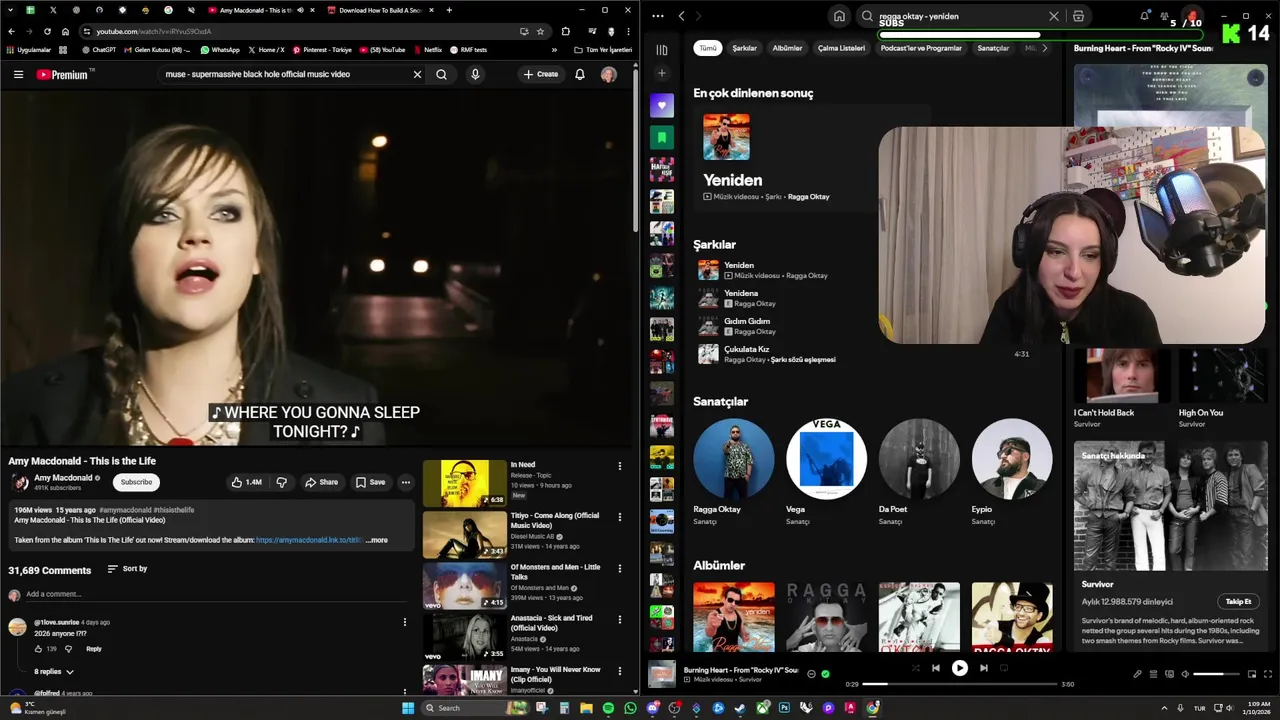Image resolution: width=1280 pixels, height=720 pixels.
Task: Like the '2026 anyone' comment
Action: [x=39, y=649]
